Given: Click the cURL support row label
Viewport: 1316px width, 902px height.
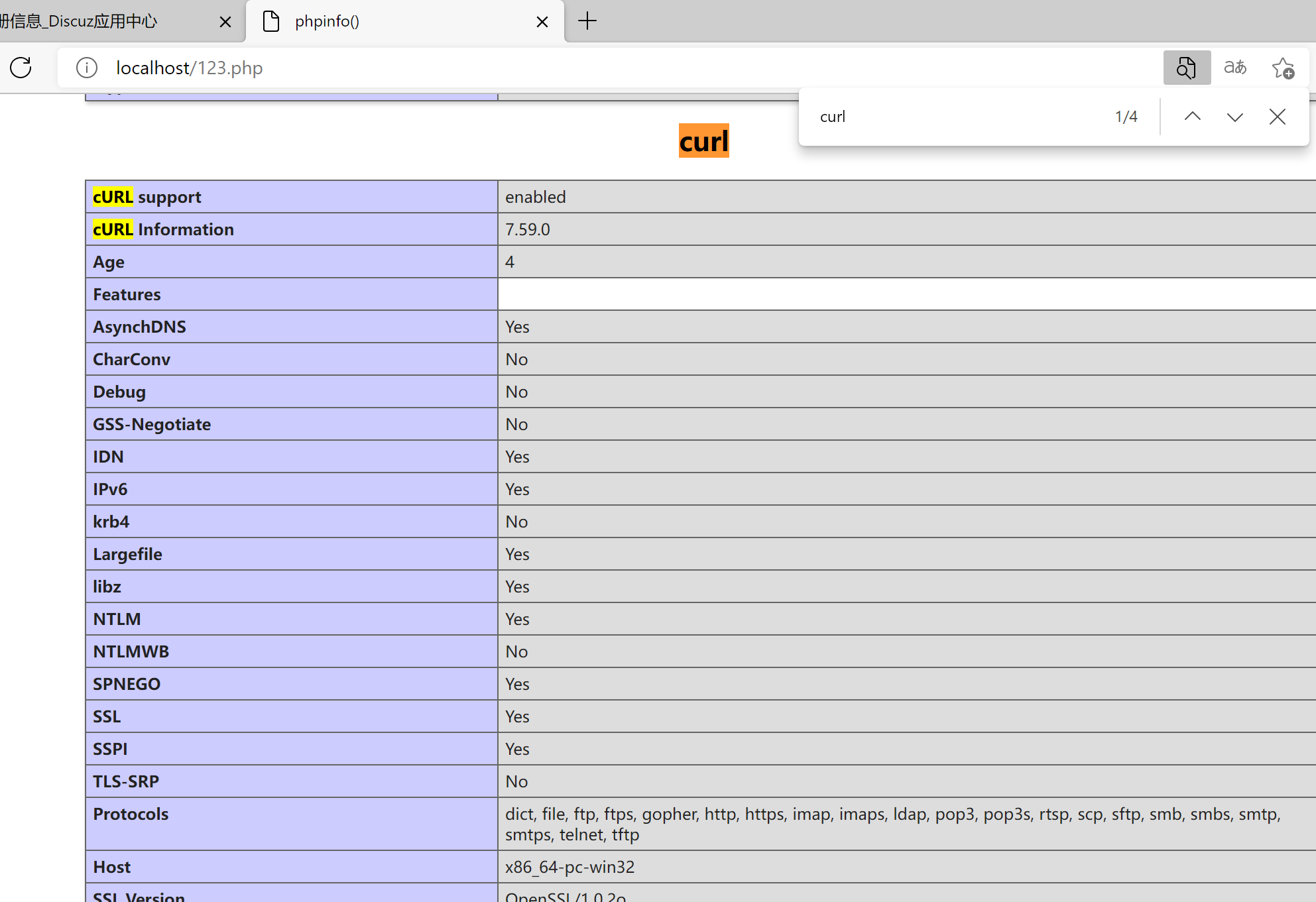Looking at the screenshot, I should coord(147,197).
